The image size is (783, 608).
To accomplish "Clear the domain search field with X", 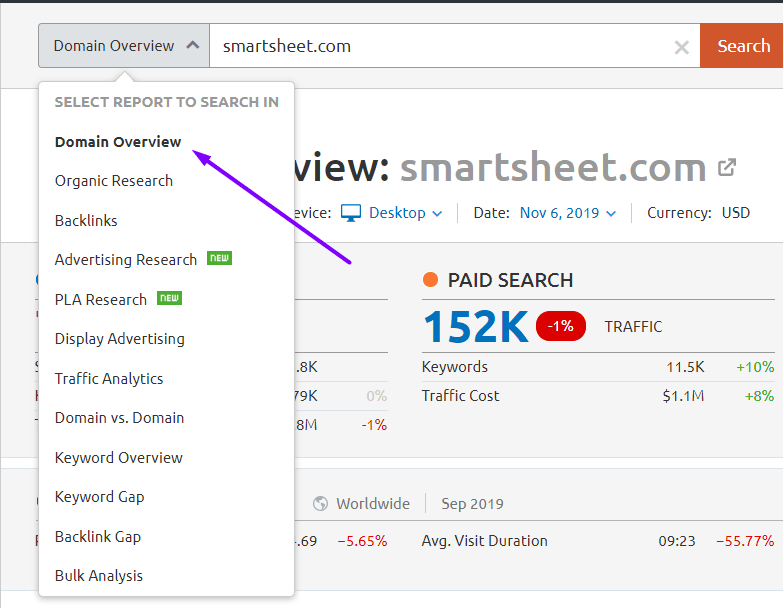I will (x=681, y=47).
